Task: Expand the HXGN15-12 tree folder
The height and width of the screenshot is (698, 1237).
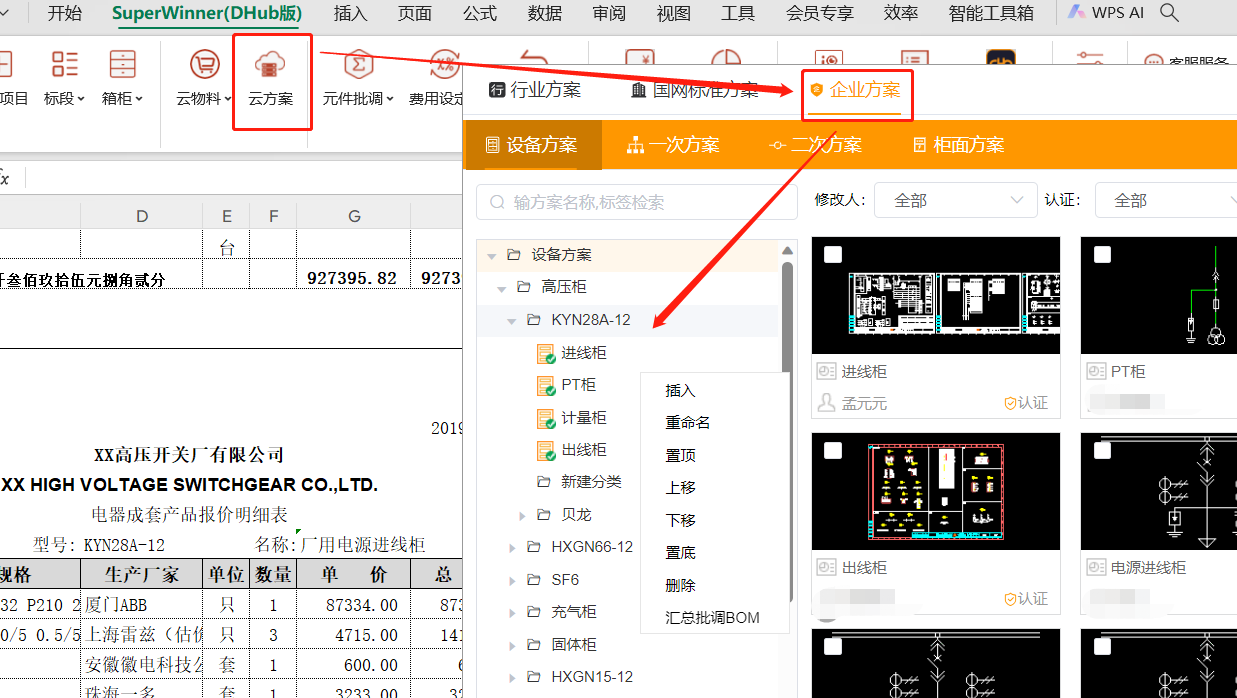Action: [x=511, y=677]
